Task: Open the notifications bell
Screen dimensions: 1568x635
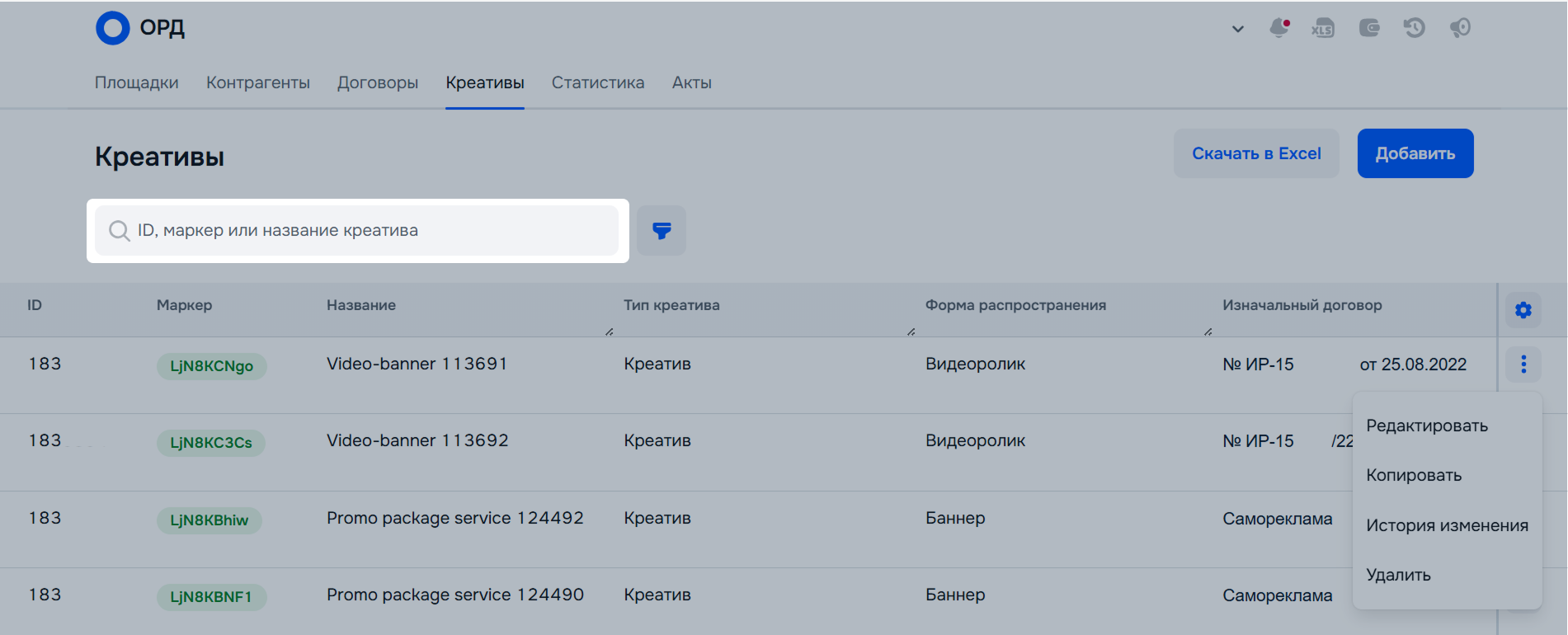Action: tap(1278, 28)
